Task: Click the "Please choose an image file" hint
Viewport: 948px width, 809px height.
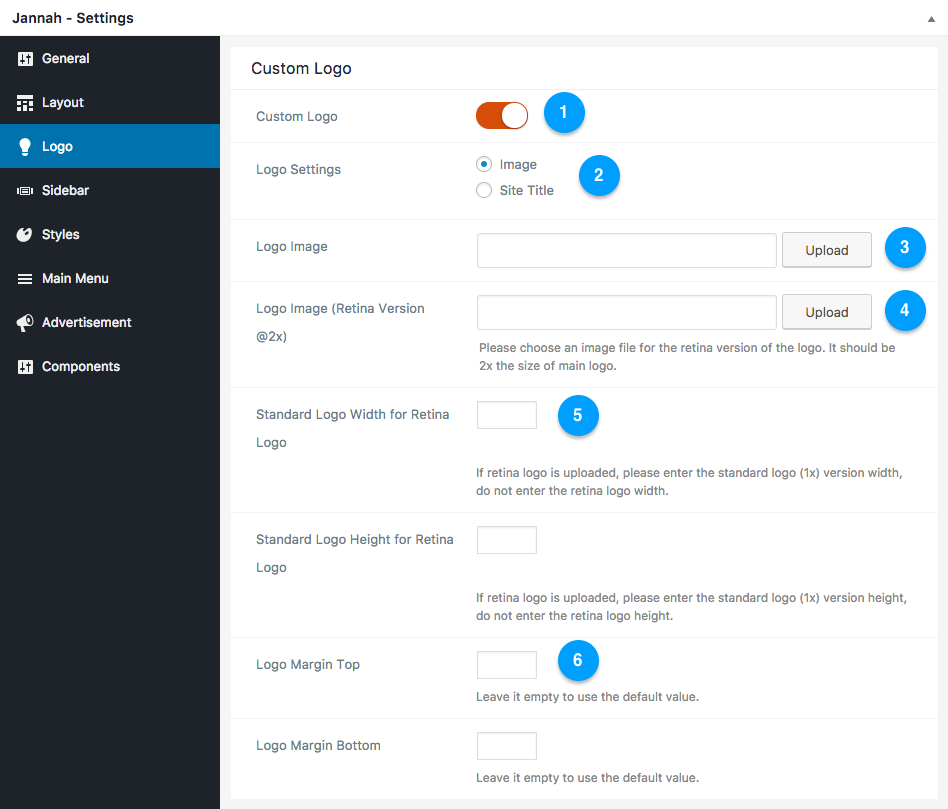Action: point(687,357)
